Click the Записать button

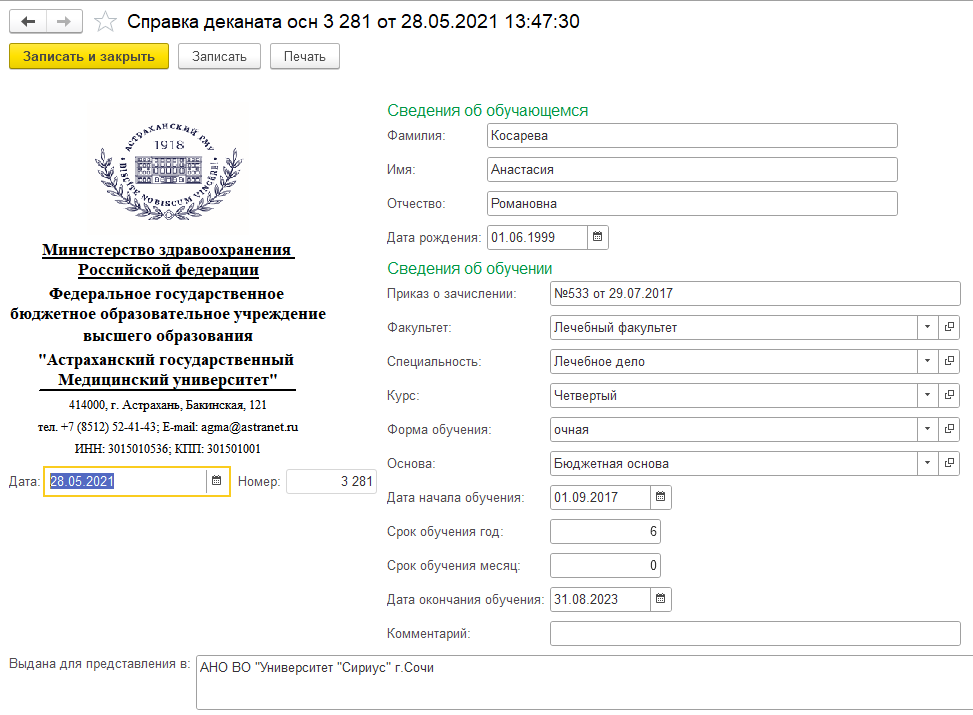click(219, 56)
